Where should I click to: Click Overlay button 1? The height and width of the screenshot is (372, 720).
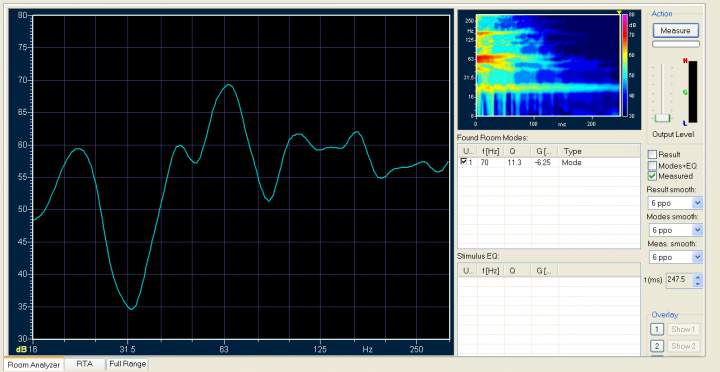pos(657,329)
